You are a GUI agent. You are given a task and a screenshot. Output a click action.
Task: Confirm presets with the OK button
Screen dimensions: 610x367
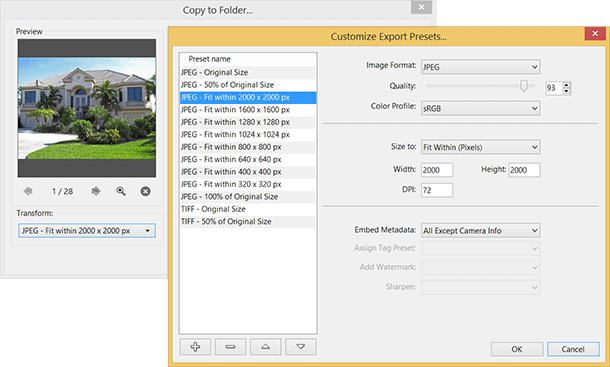(517, 349)
